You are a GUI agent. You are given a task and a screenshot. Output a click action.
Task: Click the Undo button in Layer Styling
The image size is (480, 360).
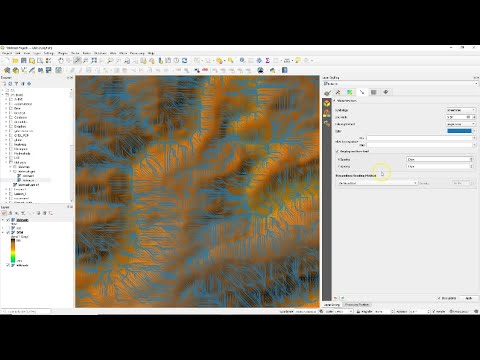point(336,298)
